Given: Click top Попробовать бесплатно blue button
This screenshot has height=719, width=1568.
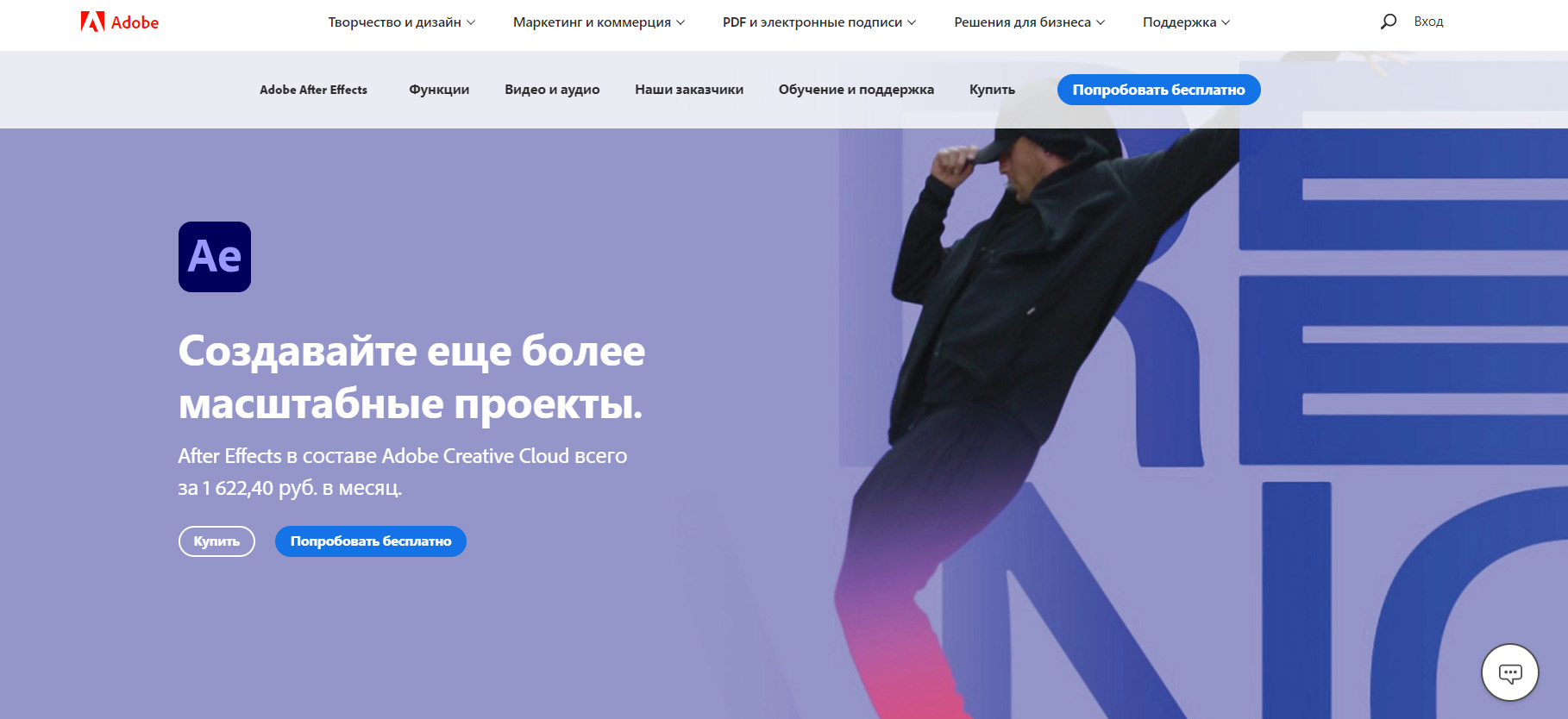Looking at the screenshot, I should pos(1159,90).
